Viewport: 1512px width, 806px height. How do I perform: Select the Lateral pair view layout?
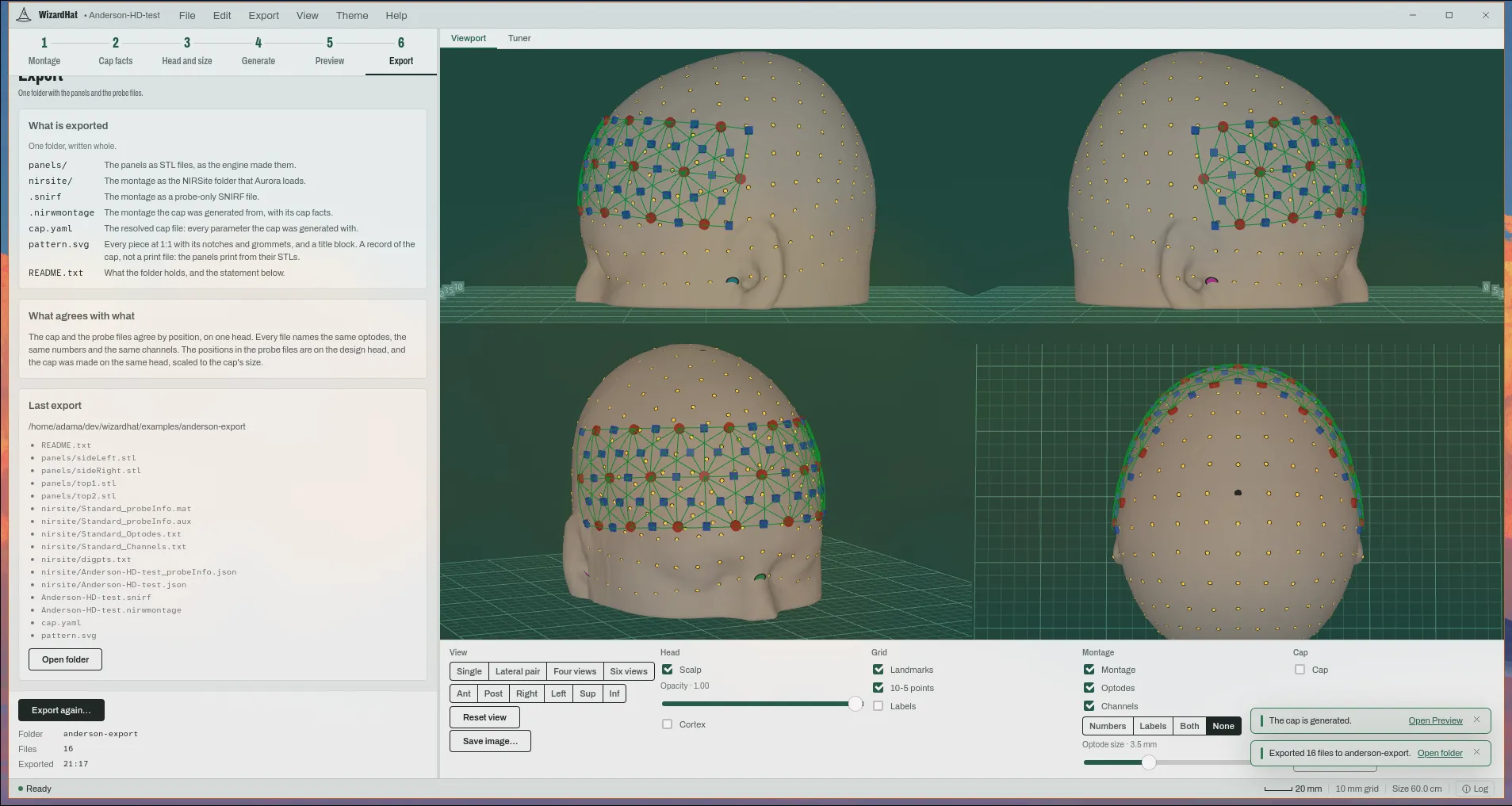point(518,671)
